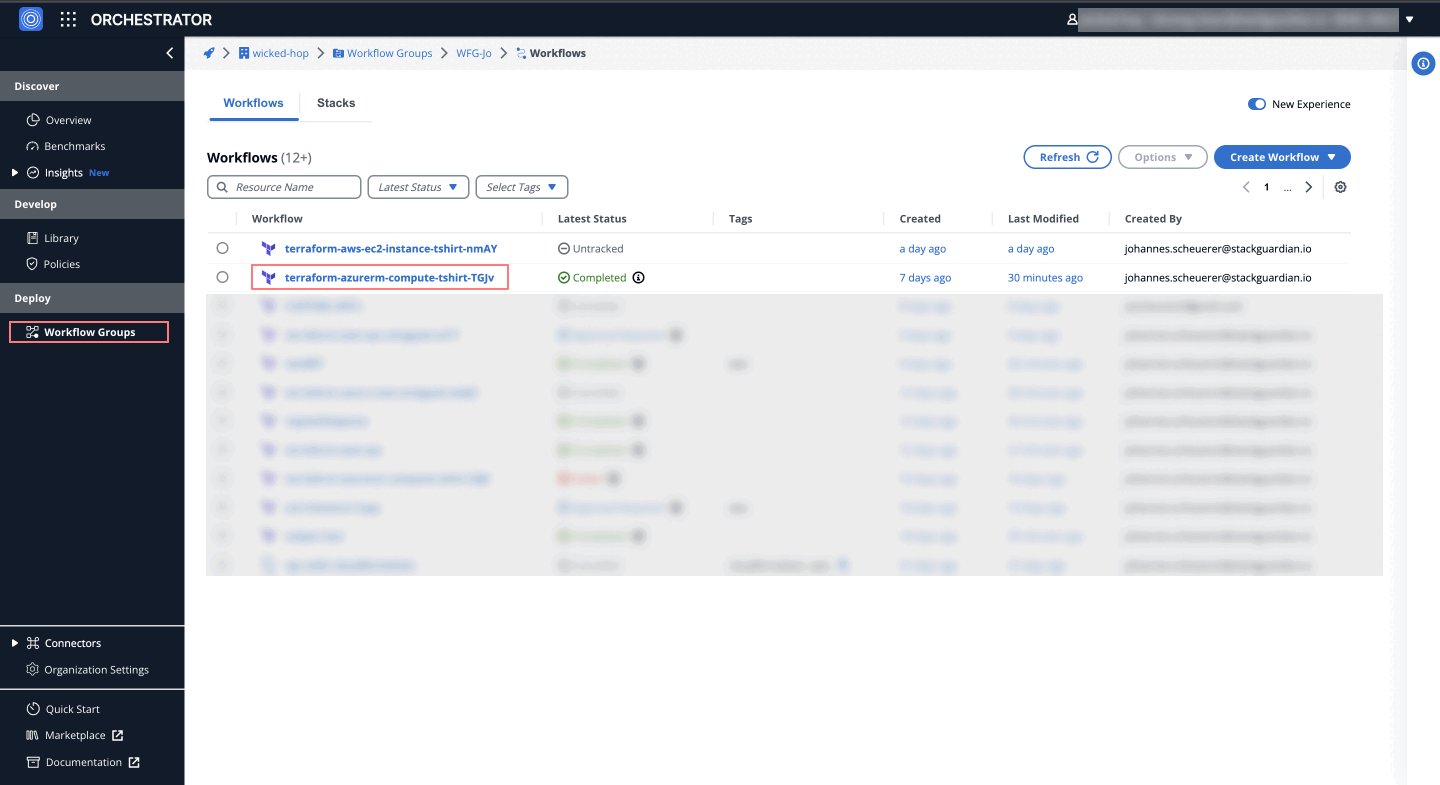Select radio for terraform-aws-ec2-instance-tshirt-nmAY

222,248
